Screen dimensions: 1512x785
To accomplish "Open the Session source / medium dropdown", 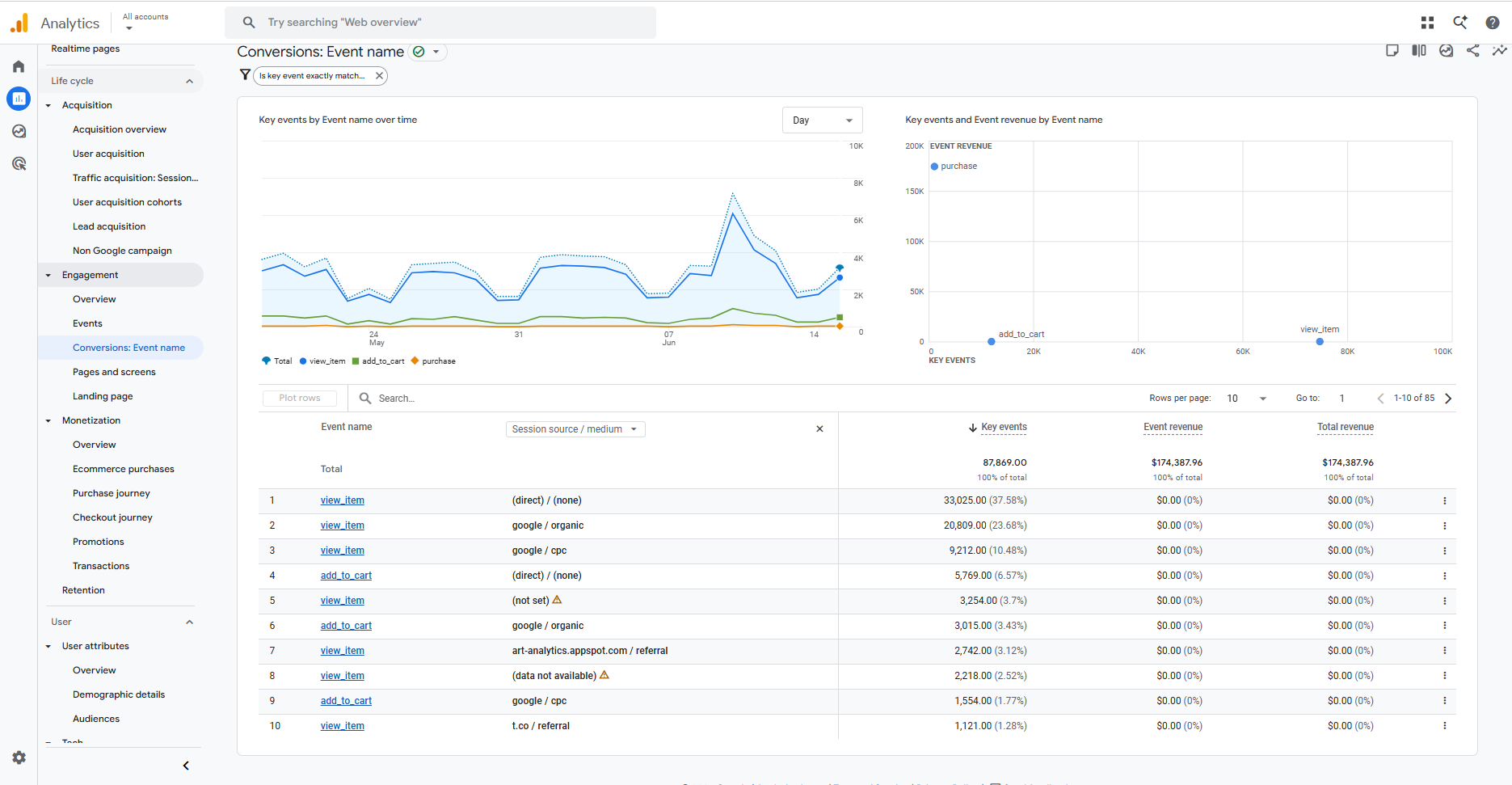I will pos(575,429).
